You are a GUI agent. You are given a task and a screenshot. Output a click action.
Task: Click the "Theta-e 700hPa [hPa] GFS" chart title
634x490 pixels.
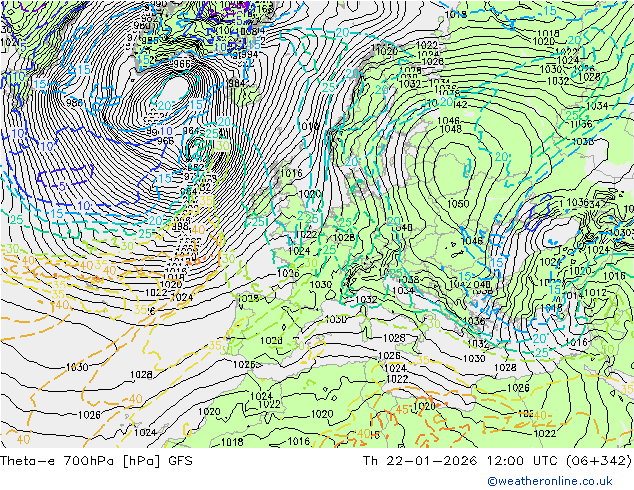tap(96, 461)
